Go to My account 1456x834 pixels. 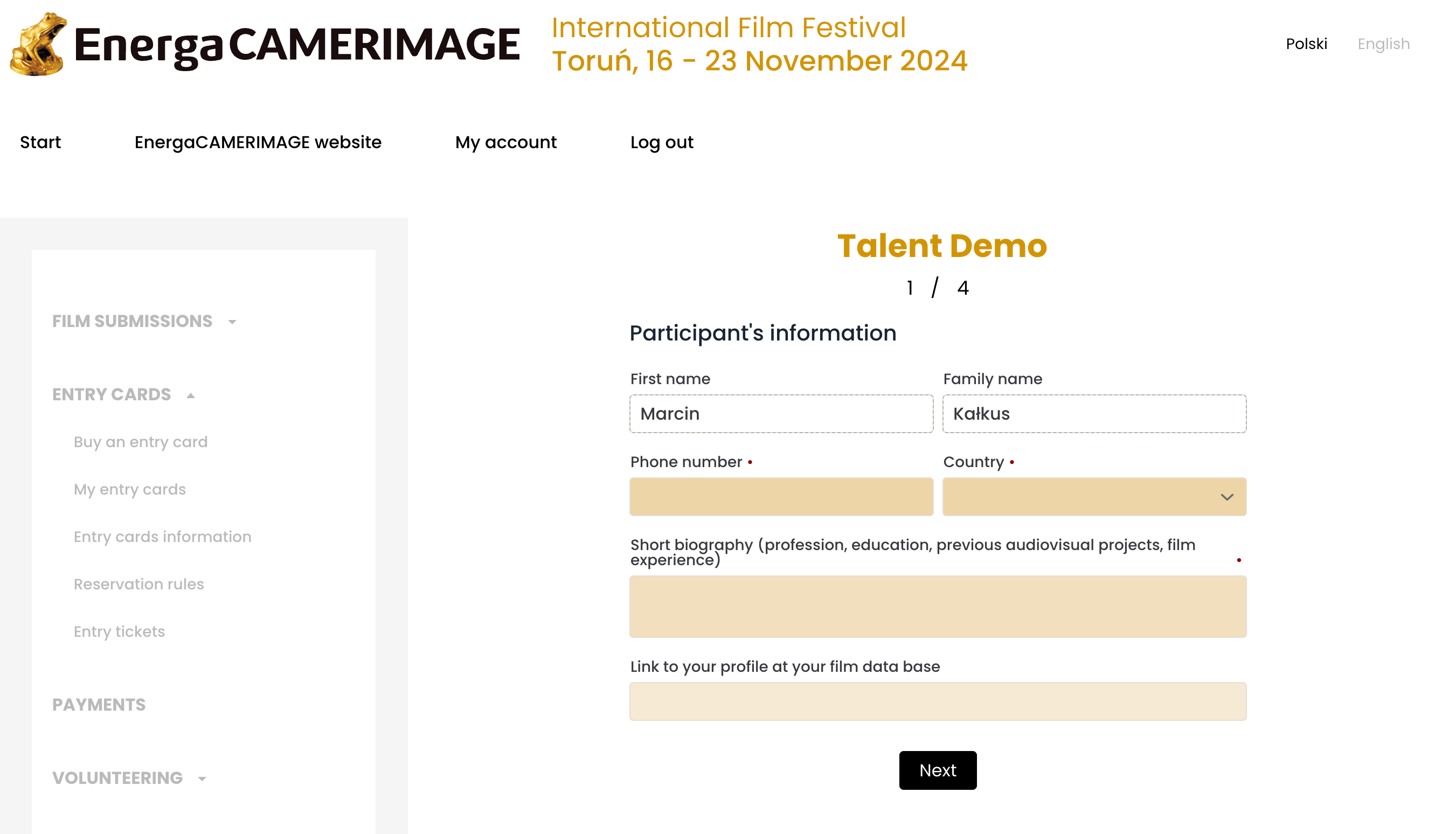pyautogui.click(x=506, y=143)
